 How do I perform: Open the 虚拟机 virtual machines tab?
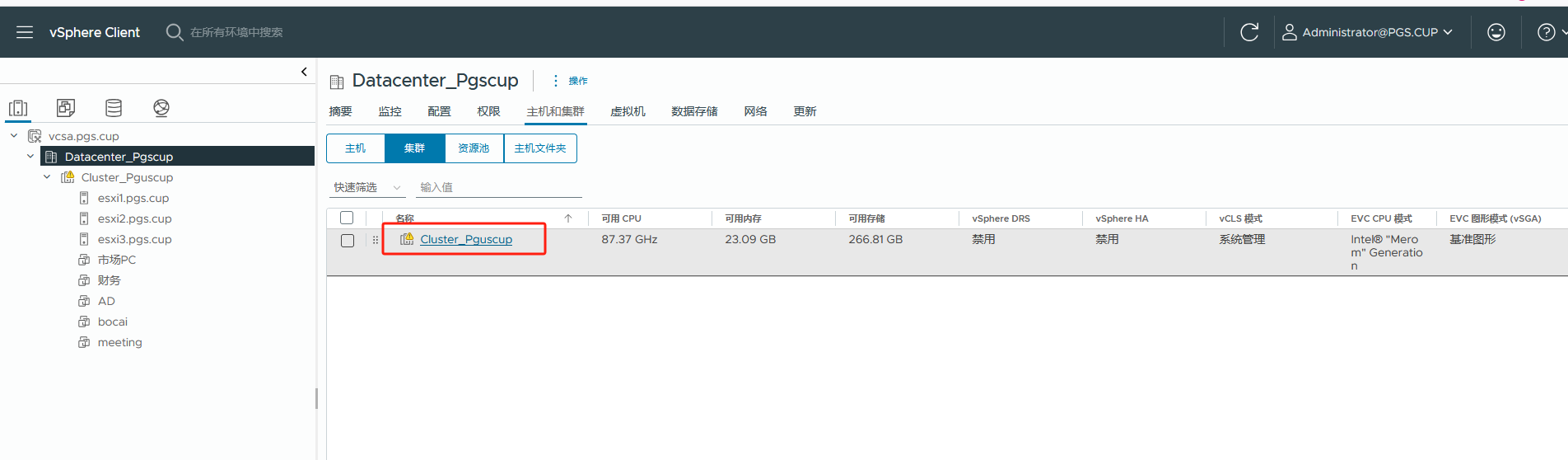628,111
